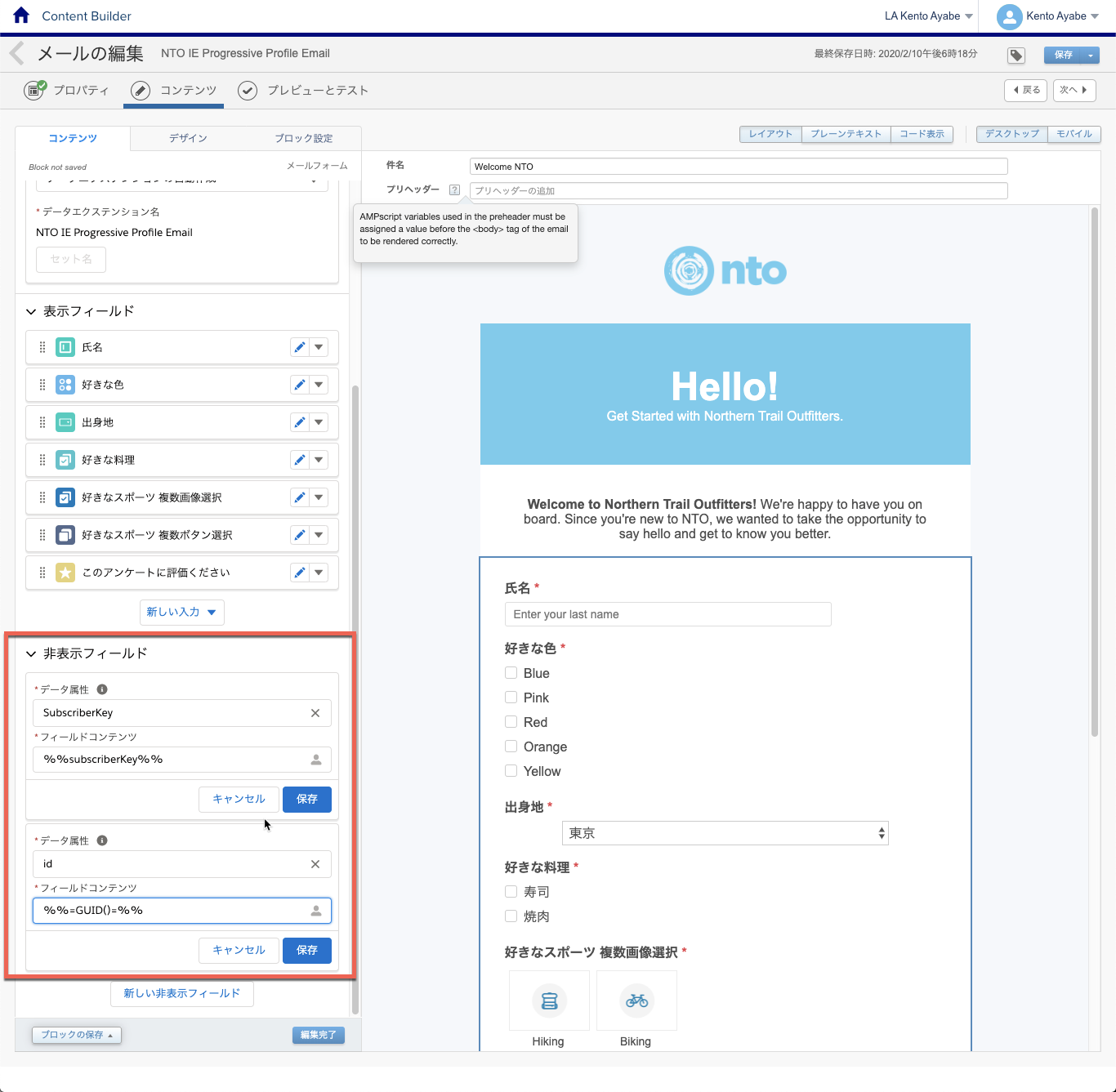Image resolution: width=1116 pixels, height=1092 pixels.
Task: Click the checkbox-group icon beside 好きな色
Action: tap(65, 385)
